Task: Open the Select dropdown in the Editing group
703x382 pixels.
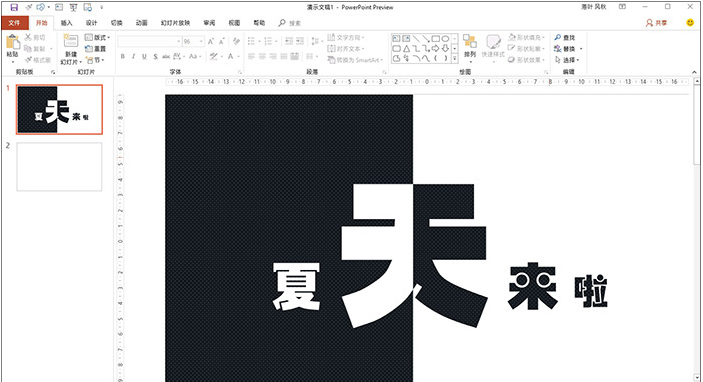Action: 567,60
